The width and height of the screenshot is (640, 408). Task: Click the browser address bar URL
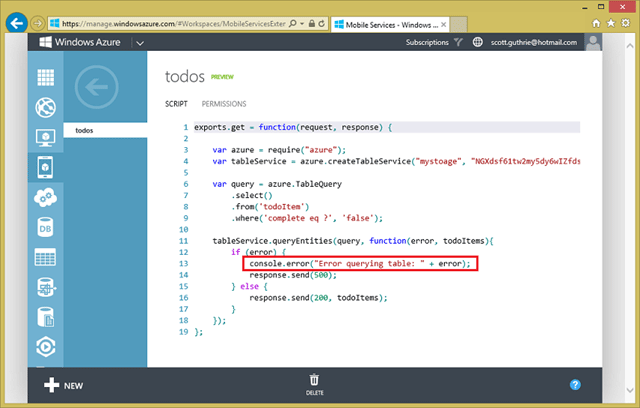point(173,24)
